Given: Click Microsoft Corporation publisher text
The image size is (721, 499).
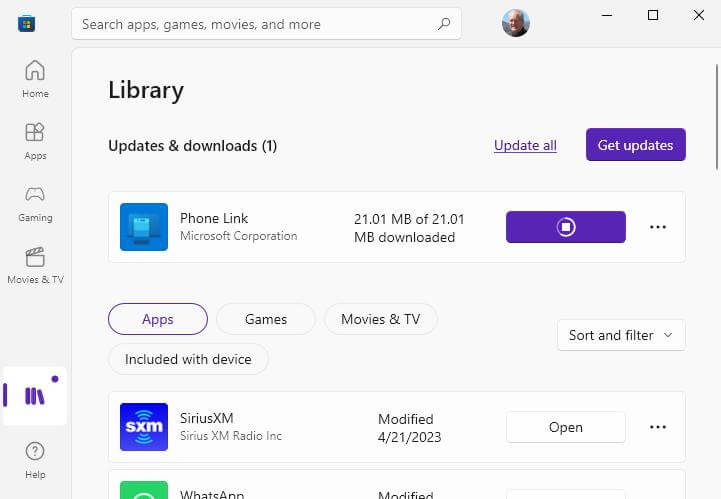Looking at the screenshot, I should tap(239, 236).
